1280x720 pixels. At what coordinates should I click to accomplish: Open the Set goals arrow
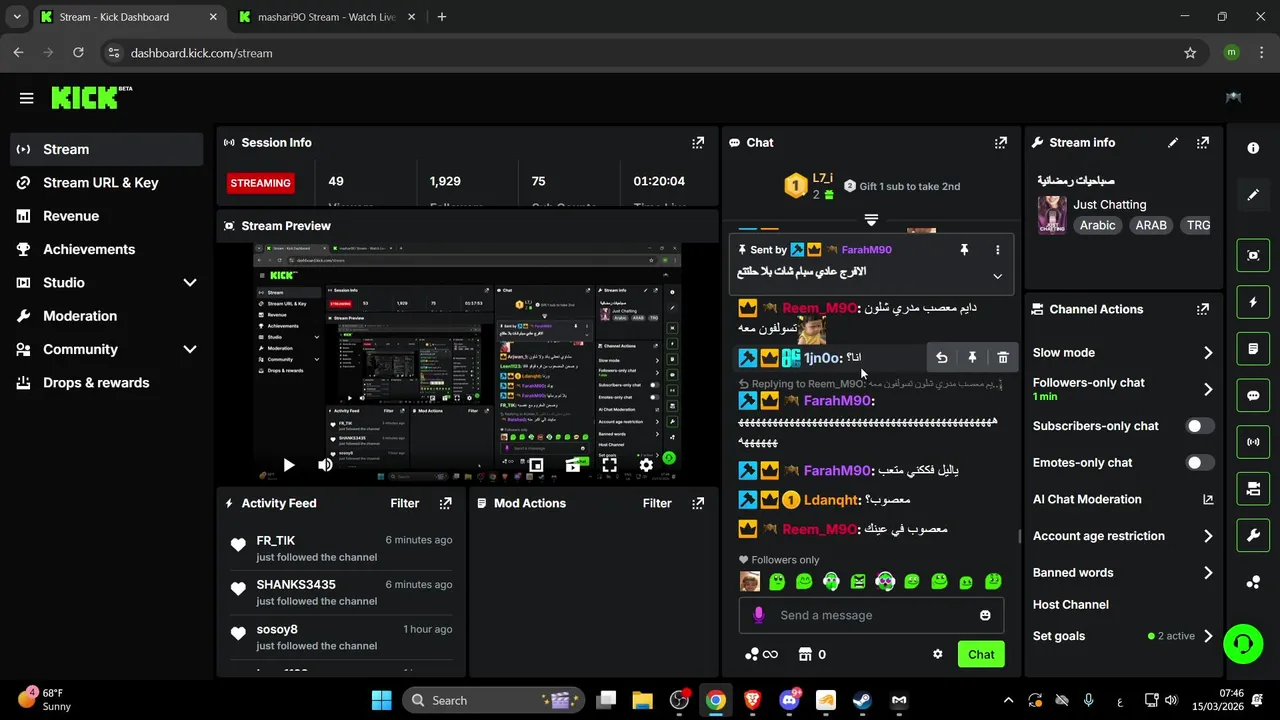click(x=1208, y=636)
